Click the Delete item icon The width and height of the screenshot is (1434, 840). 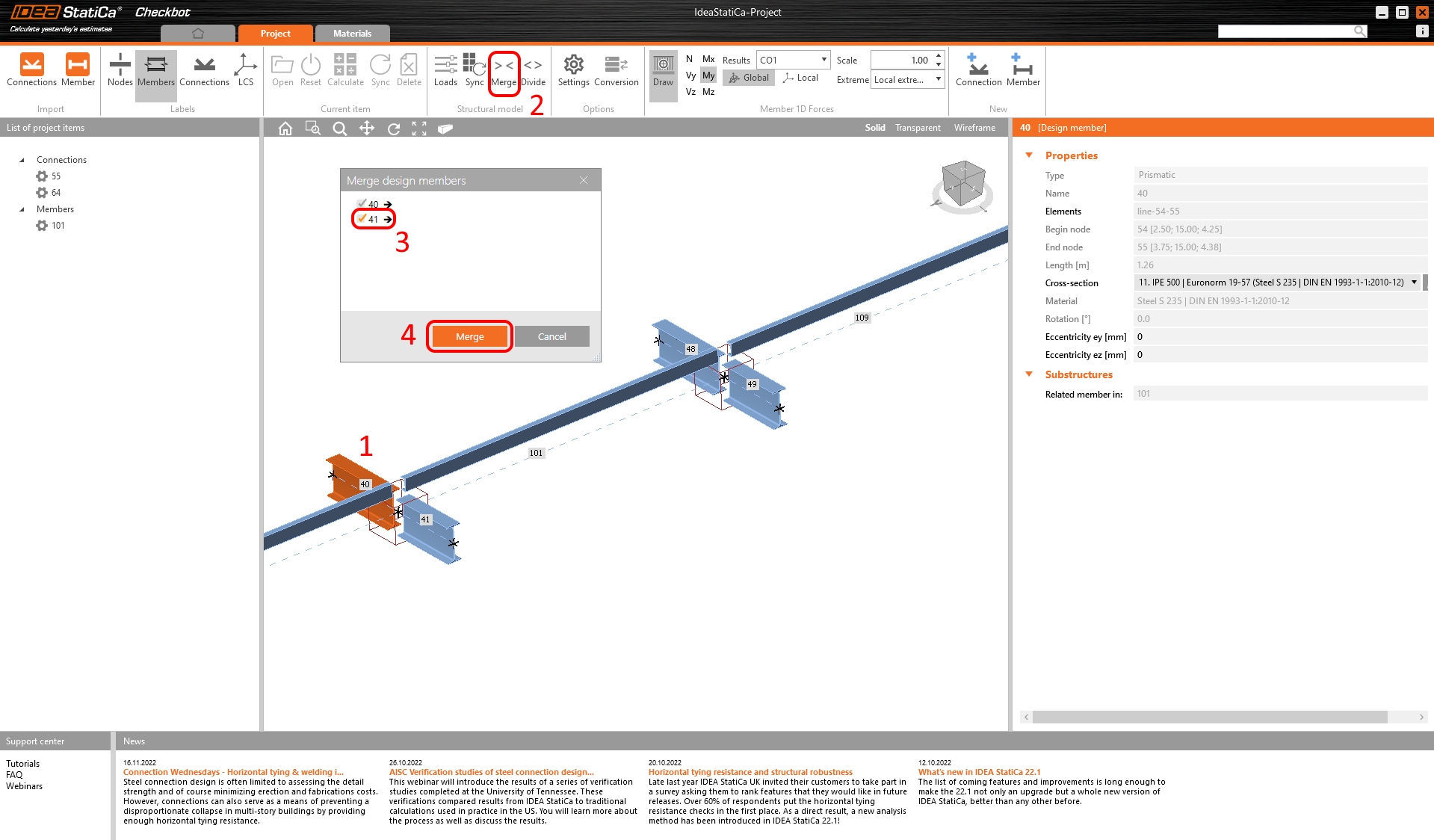click(409, 70)
